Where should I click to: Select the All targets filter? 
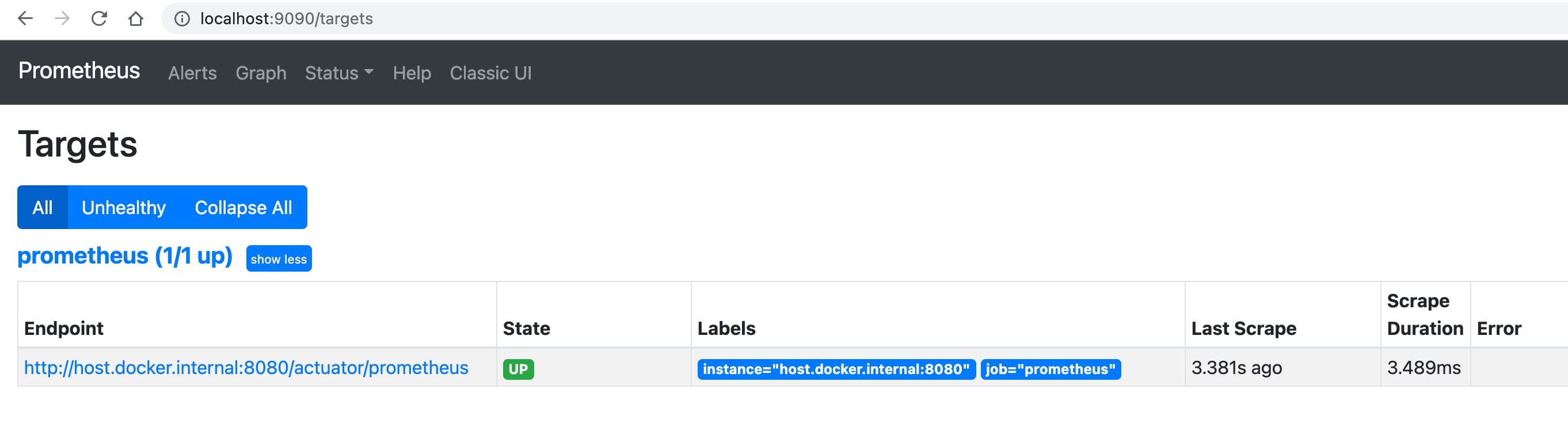point(43,207)
